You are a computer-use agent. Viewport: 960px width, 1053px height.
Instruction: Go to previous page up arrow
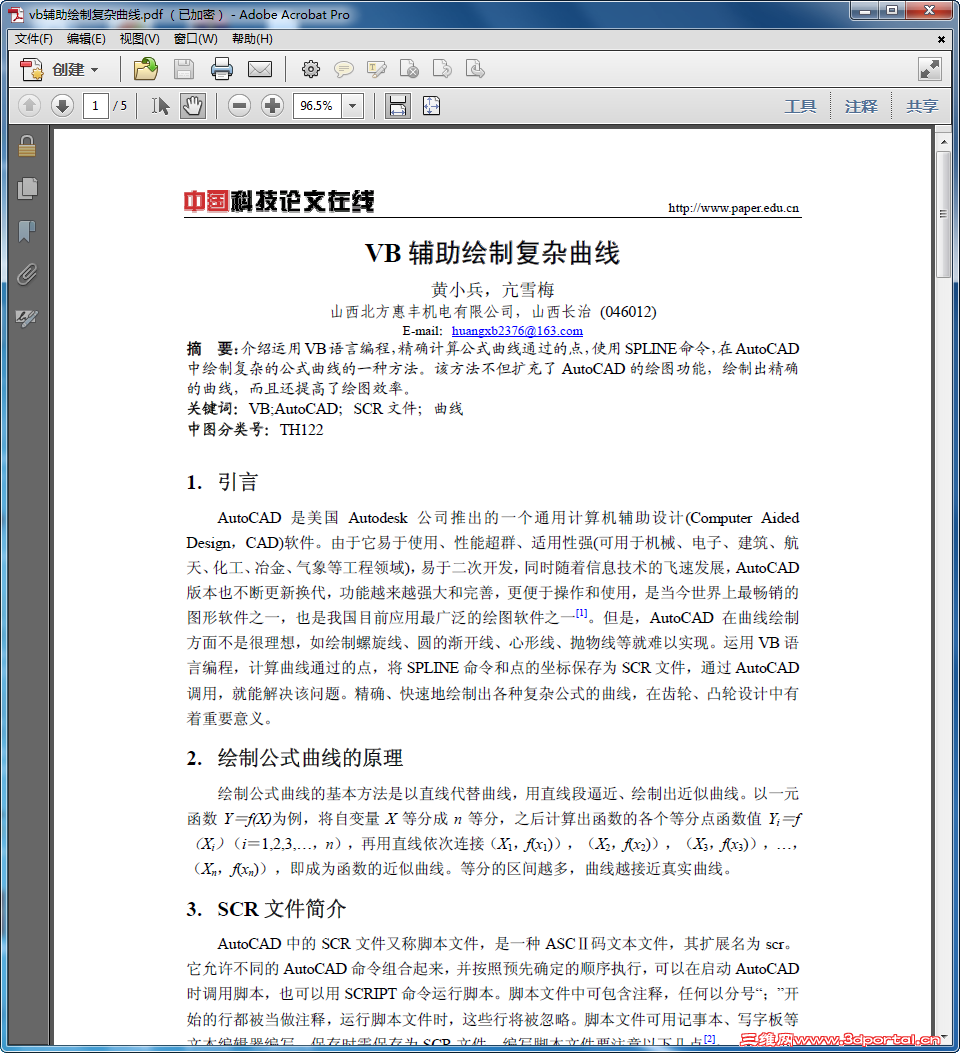[30, 105]
